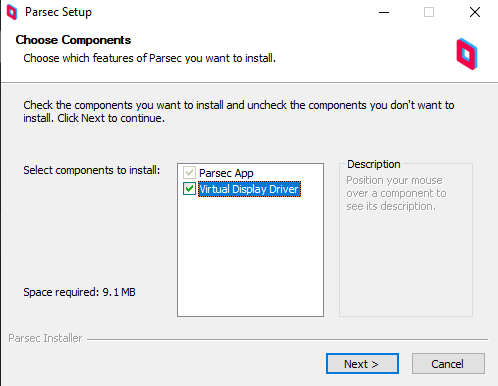Close the Parsec Setup window

[x=475, y=12]
